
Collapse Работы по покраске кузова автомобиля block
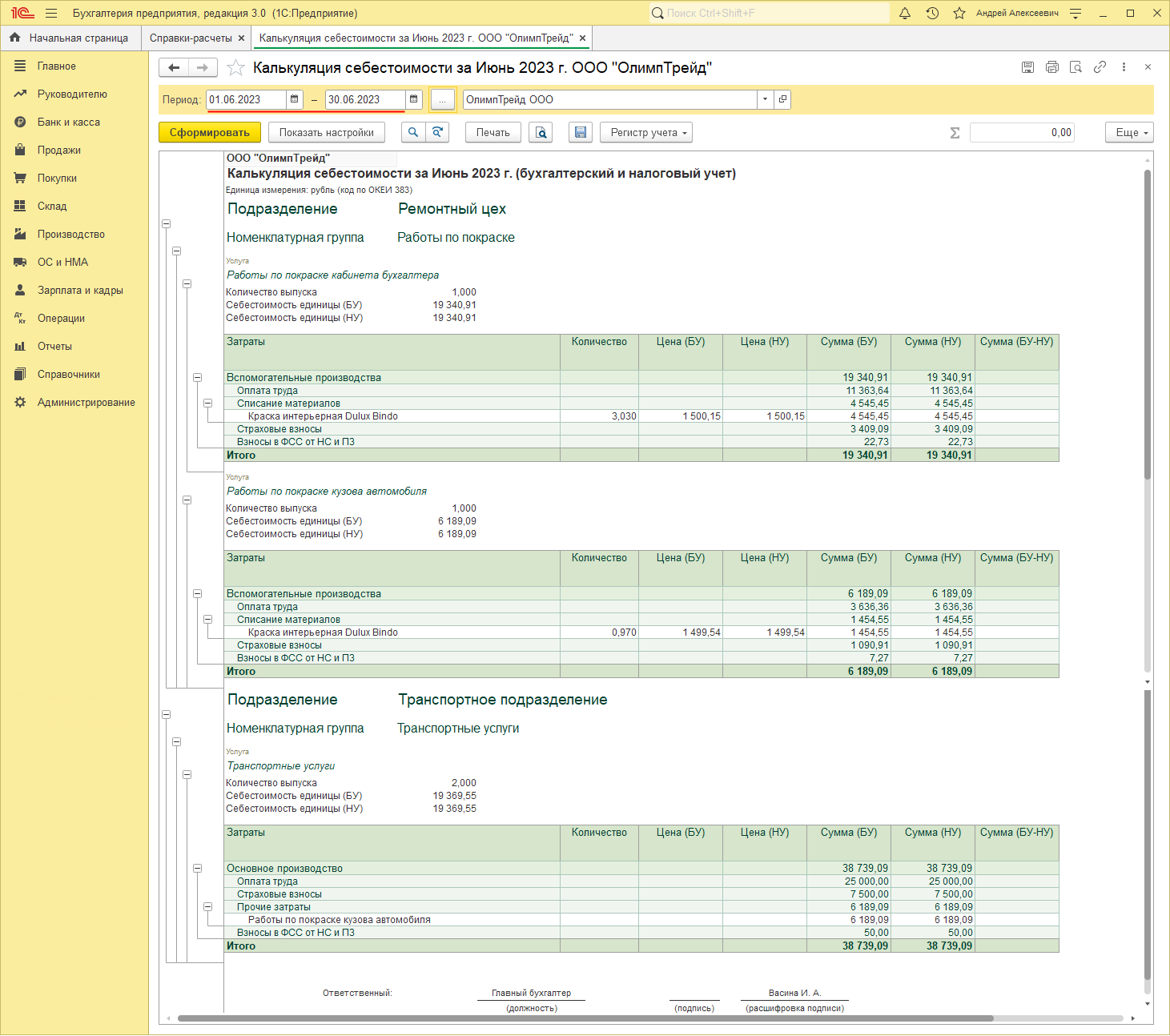187,500
